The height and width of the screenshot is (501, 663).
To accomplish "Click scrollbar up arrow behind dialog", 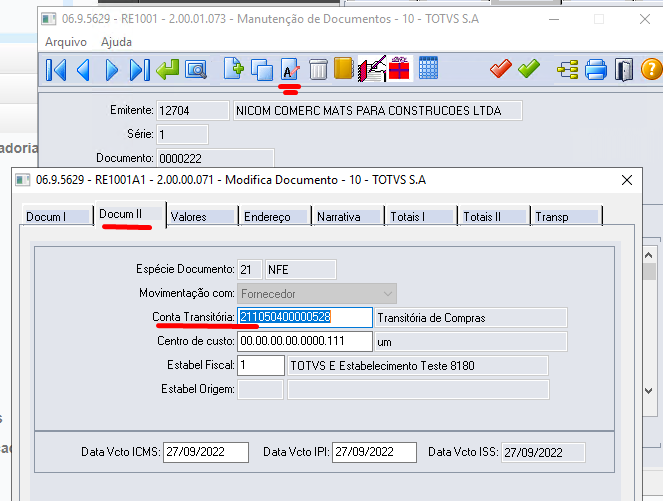I will pyautogui.click(x=649, y=255).
